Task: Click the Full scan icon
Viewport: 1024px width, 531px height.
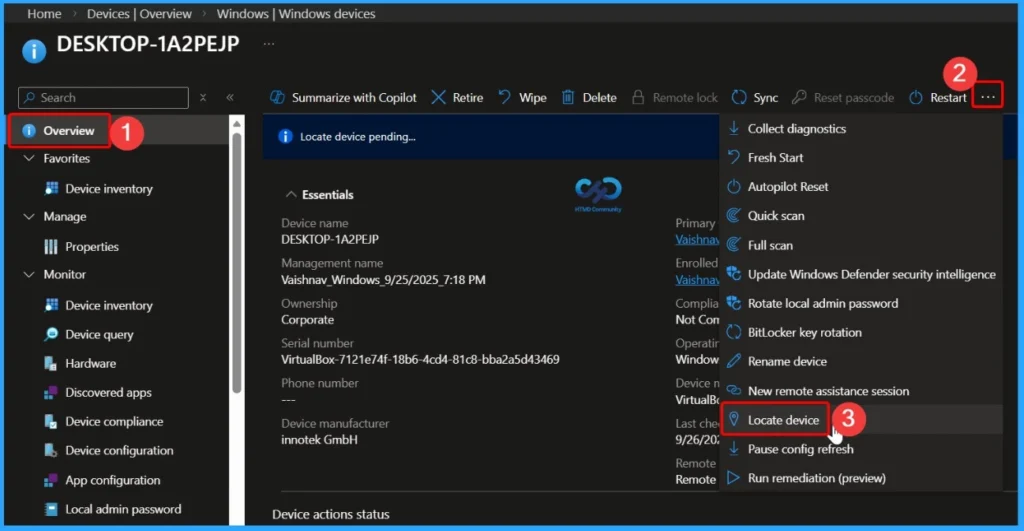Action: 734,245
